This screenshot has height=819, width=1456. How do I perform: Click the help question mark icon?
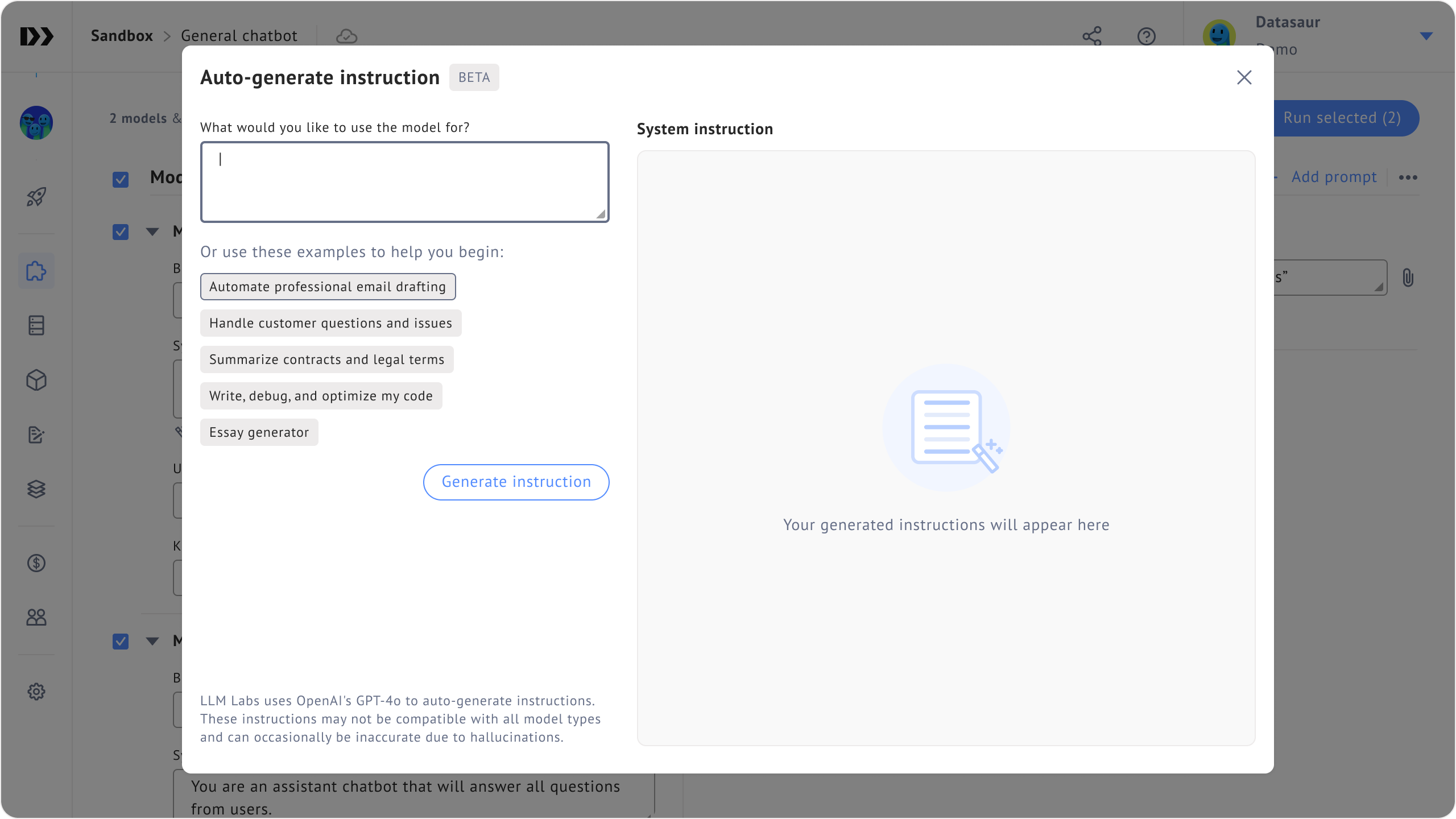click(x=1146, y=36)
